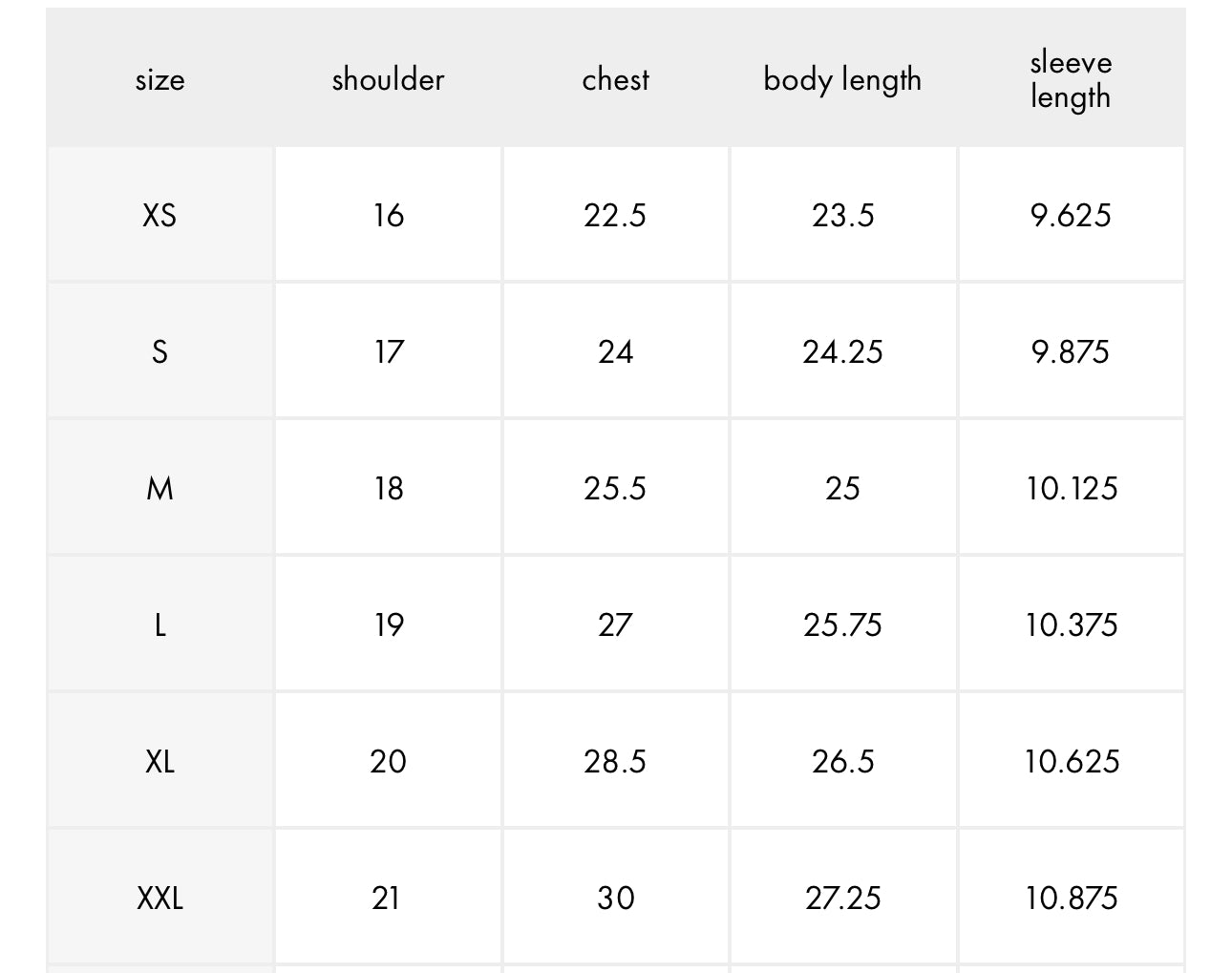Select the L size row label

pyautogui.click(x=159, y=625)
